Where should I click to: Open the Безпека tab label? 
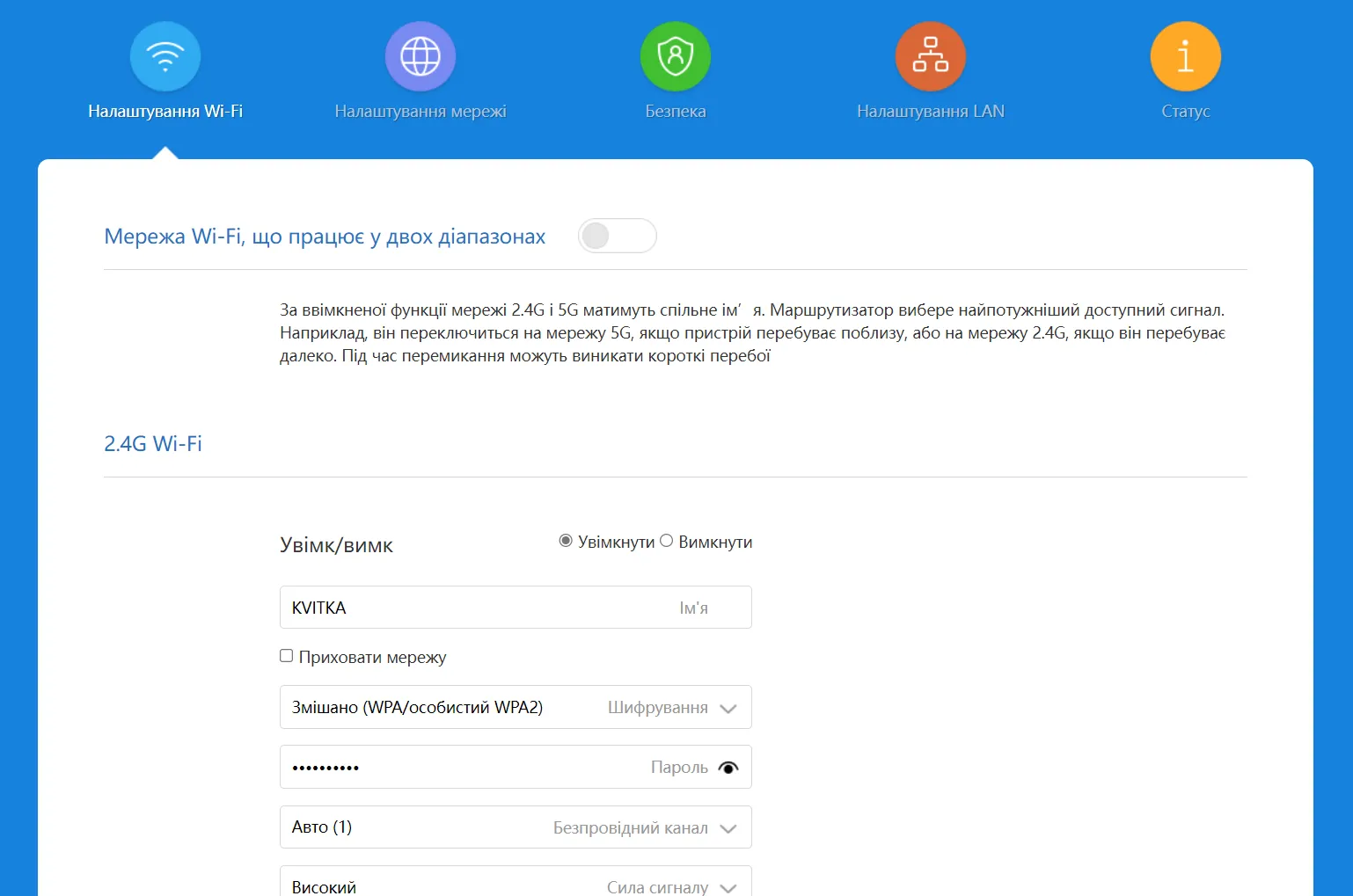pos(676,112)
